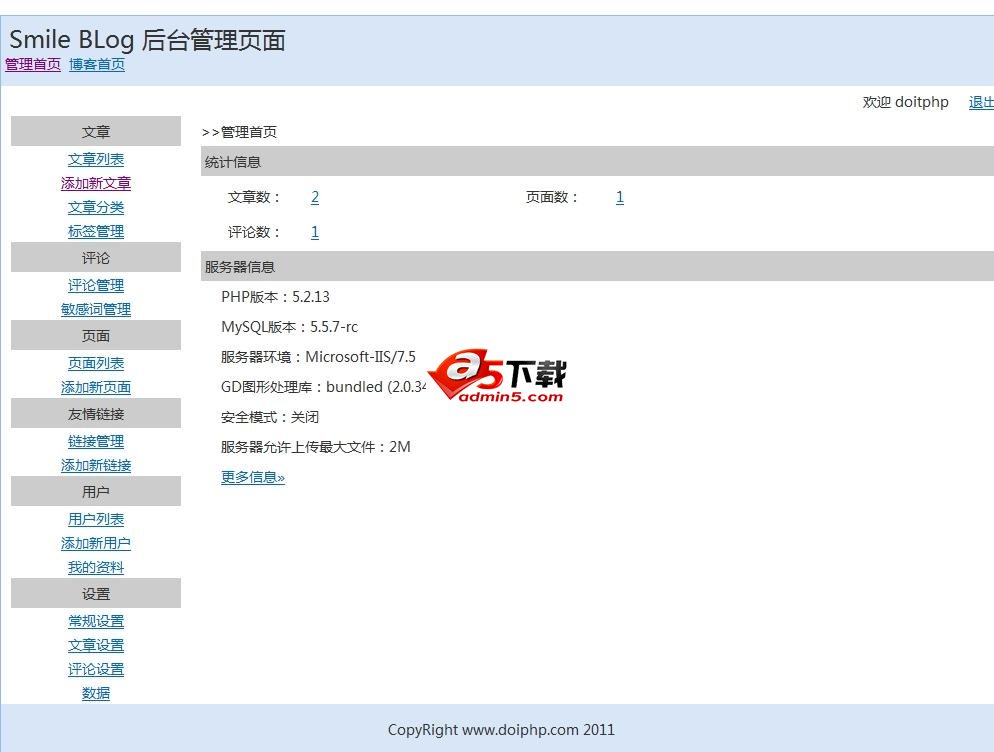Screen dimensions: 994x752
Task: Click the 设置 sidebar section header
Action: tap(96, 593)
